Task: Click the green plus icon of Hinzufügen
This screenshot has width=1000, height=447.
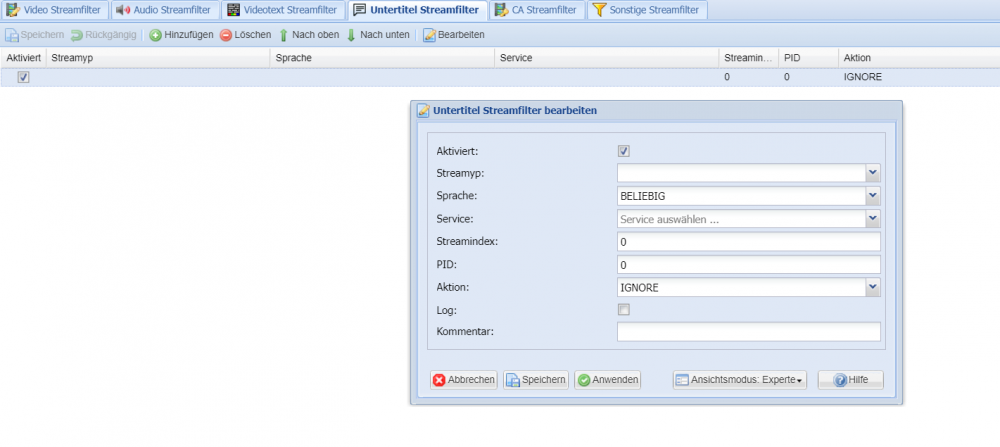Action: [156, 35]
